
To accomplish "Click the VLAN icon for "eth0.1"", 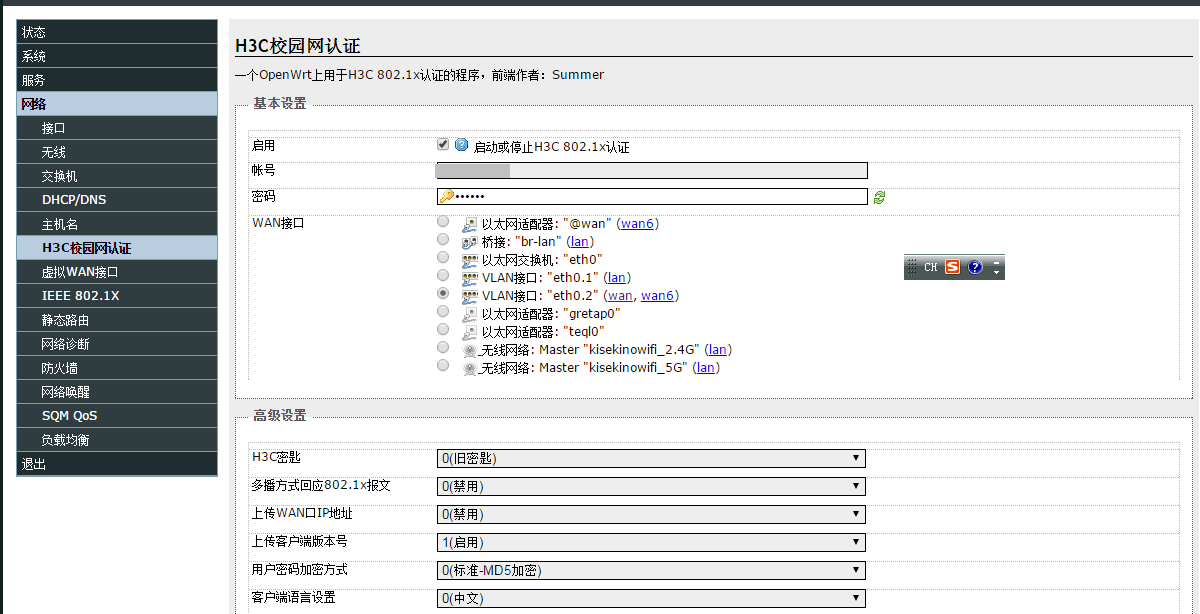I will [x=470, y=278].
